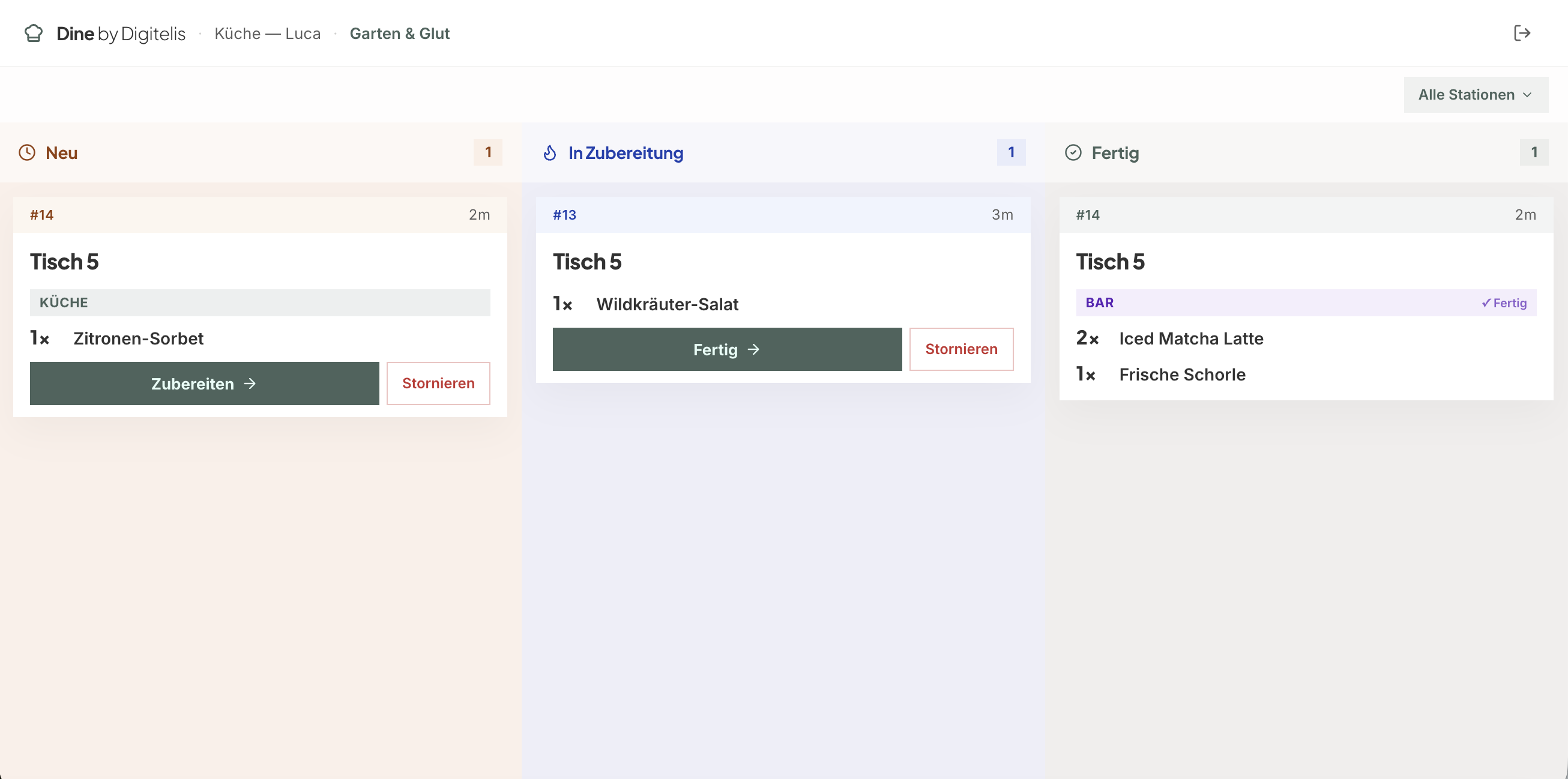Cancel the Wildkräuter-Salat order via Stornieren

click(x=961, y=349)
